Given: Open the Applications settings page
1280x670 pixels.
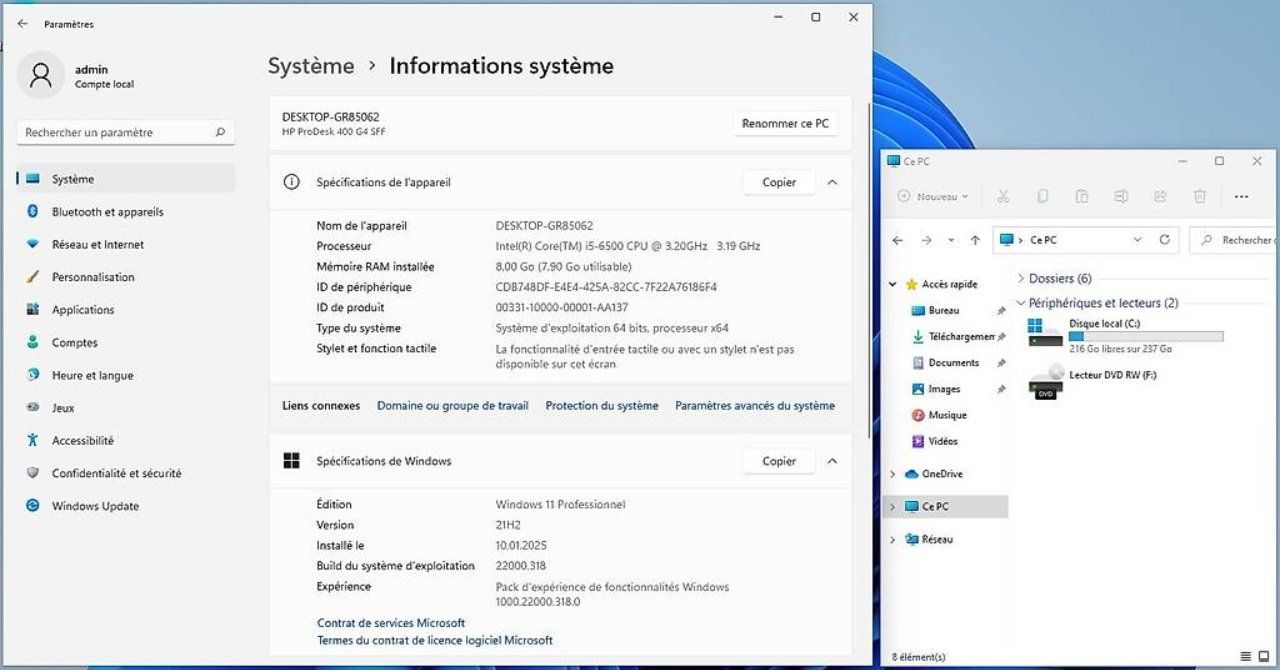Looking at the screenshot, I should (126, 310).
